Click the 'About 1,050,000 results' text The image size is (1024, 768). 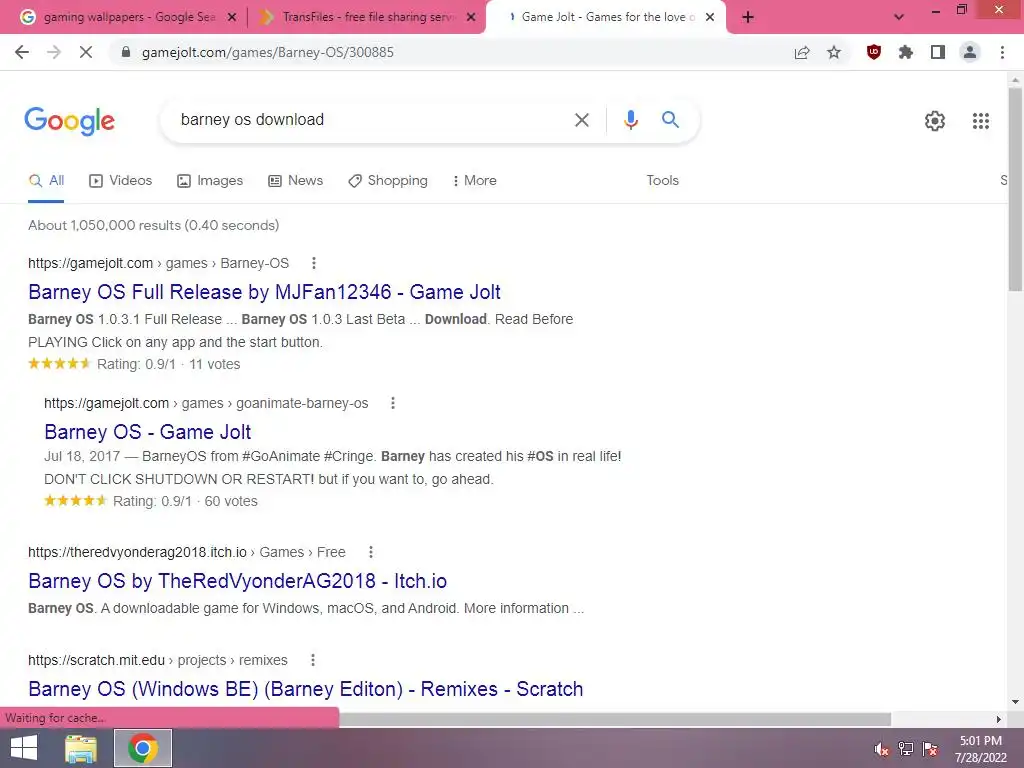click(x=153, y=225)
